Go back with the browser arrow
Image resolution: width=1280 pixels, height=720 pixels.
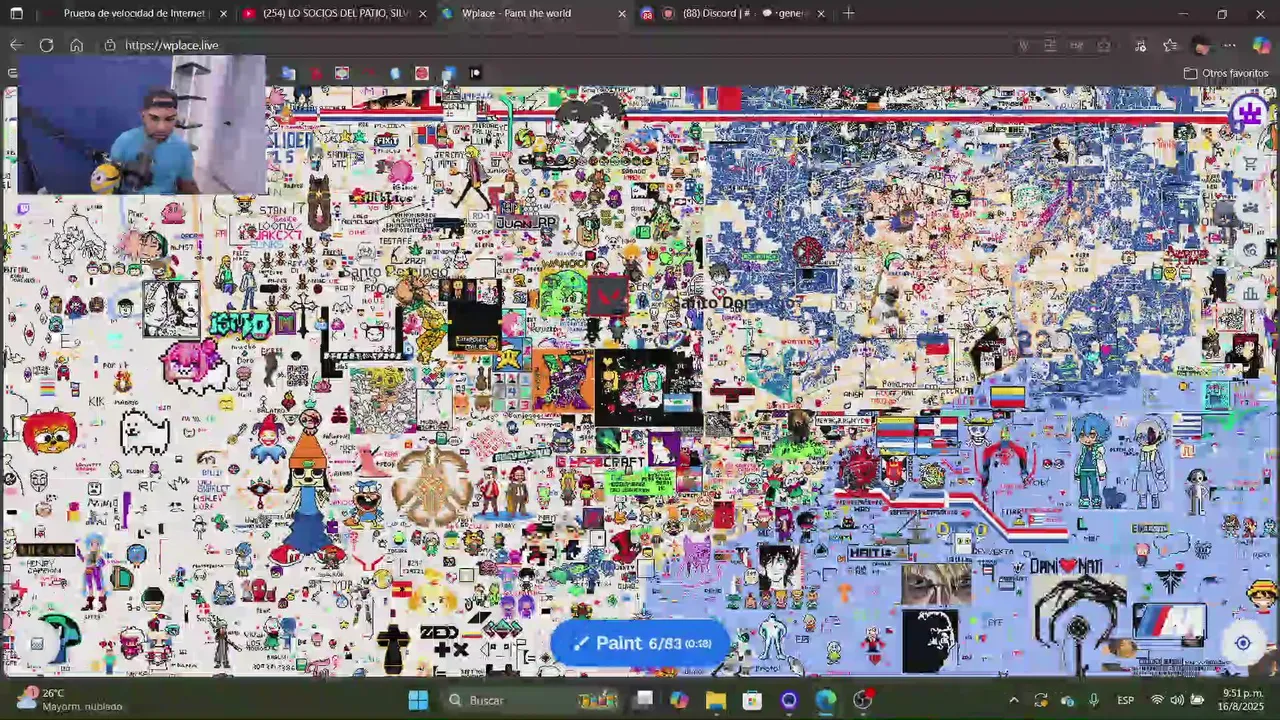click(x=16, y=45)
